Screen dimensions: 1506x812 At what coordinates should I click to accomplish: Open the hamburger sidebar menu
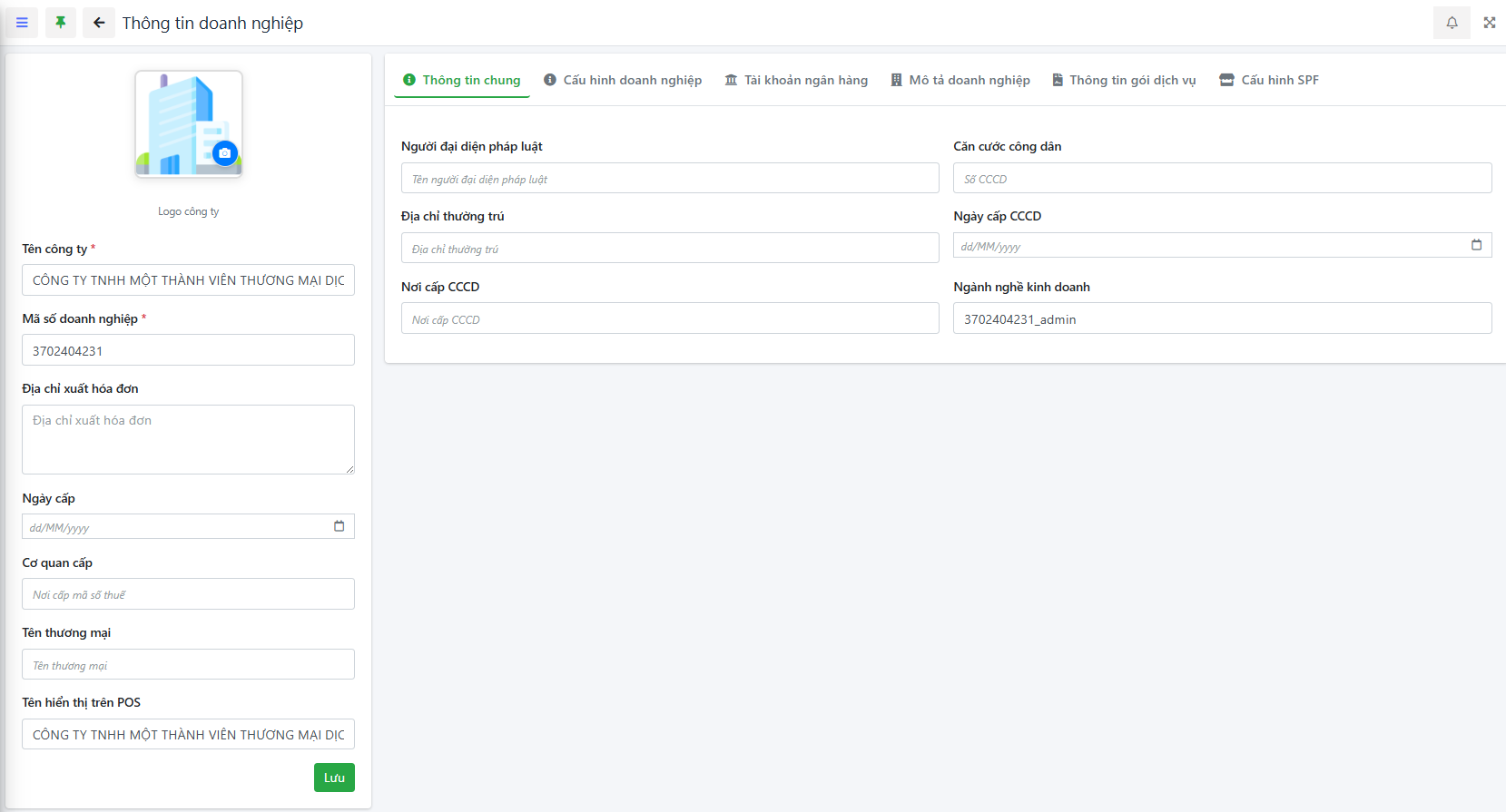[22, 23]
